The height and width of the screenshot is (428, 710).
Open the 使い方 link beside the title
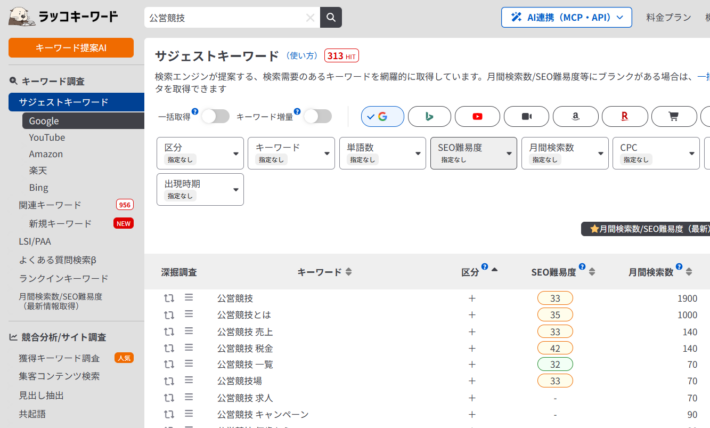point(302,56)
